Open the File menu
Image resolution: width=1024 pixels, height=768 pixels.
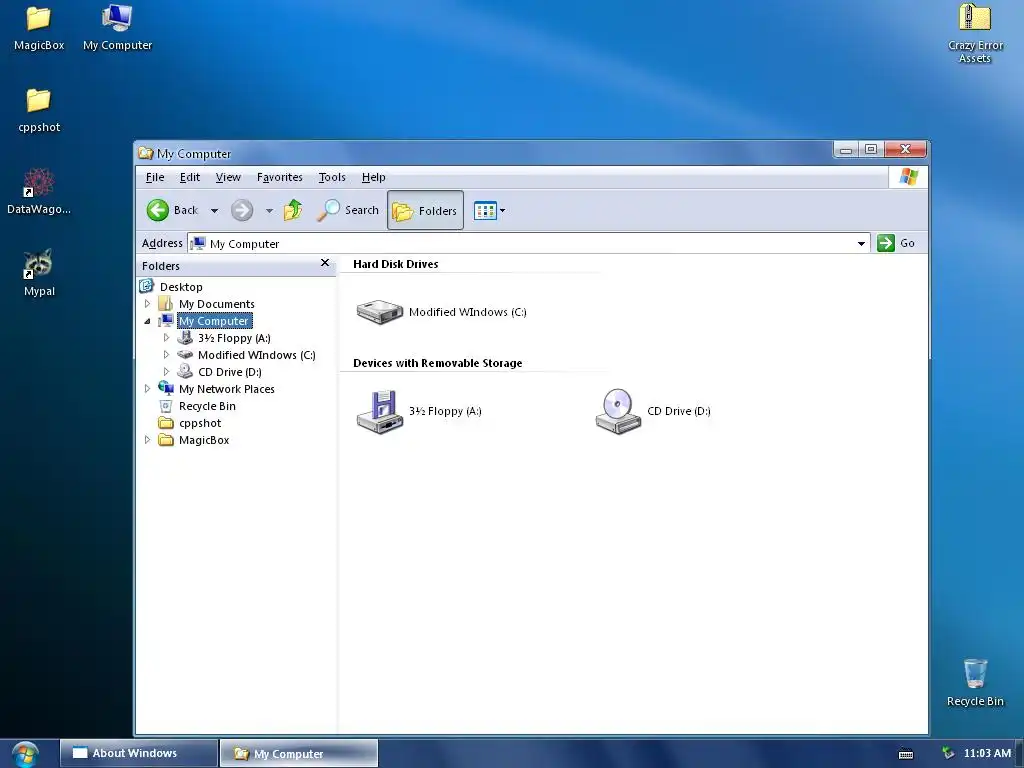[155, 177]
